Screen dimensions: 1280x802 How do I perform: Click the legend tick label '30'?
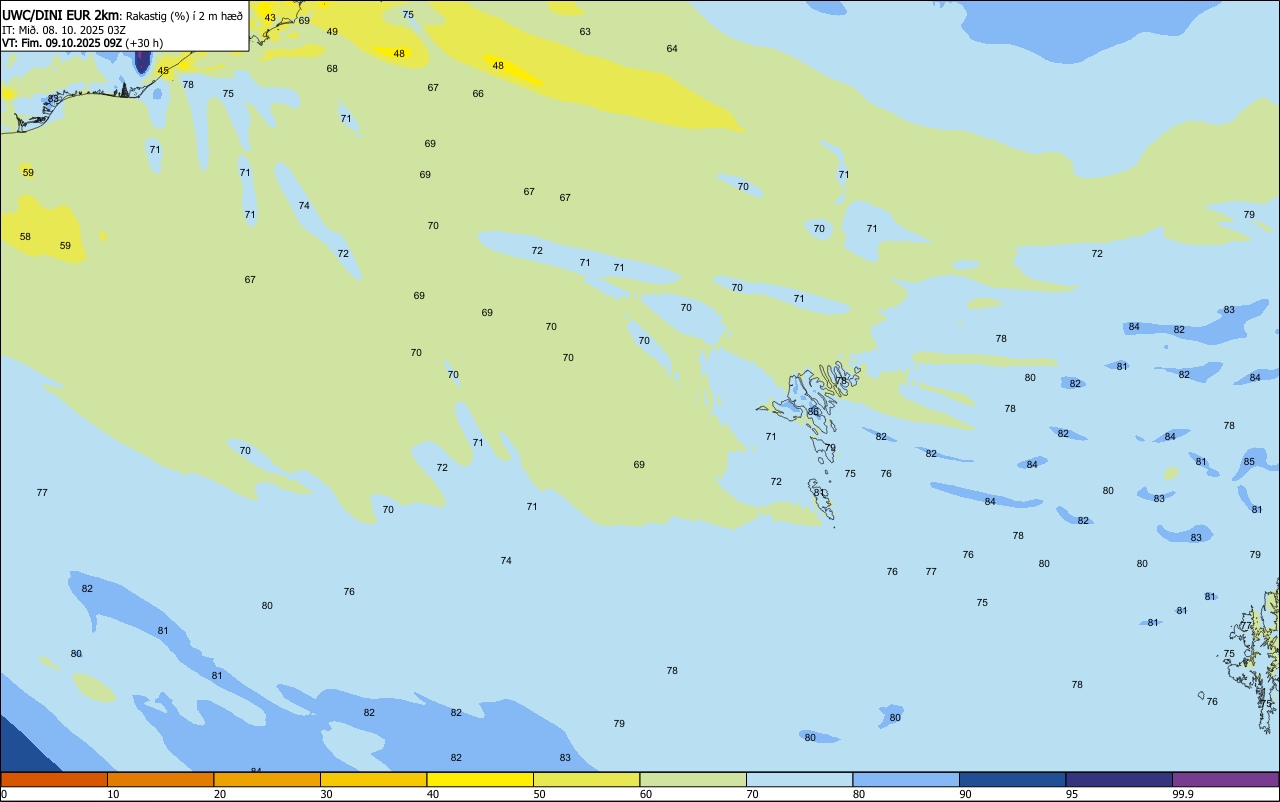click(327, 794)
